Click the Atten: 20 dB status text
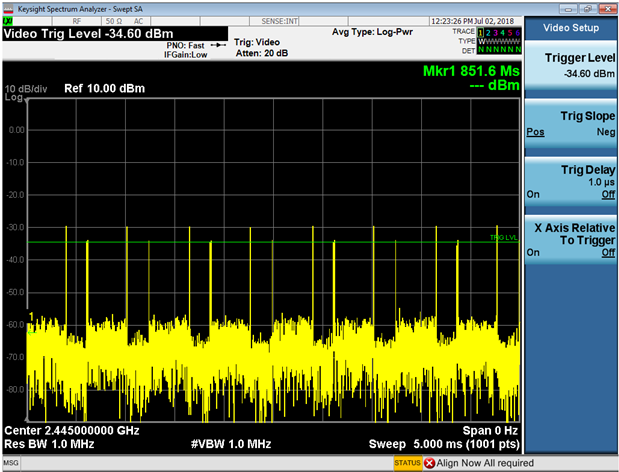 tap(262, 53)
